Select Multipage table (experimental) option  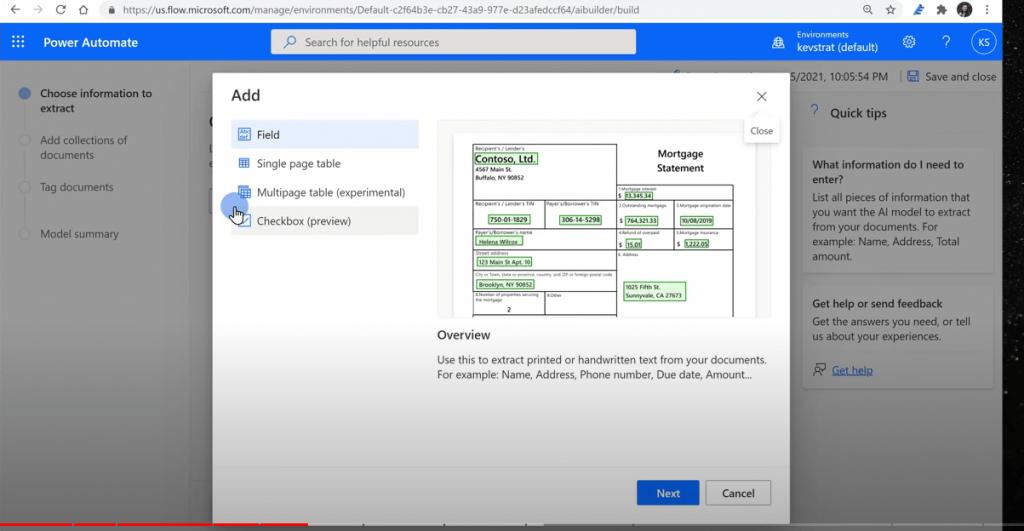pyautogui.click(x=325, y=192)
